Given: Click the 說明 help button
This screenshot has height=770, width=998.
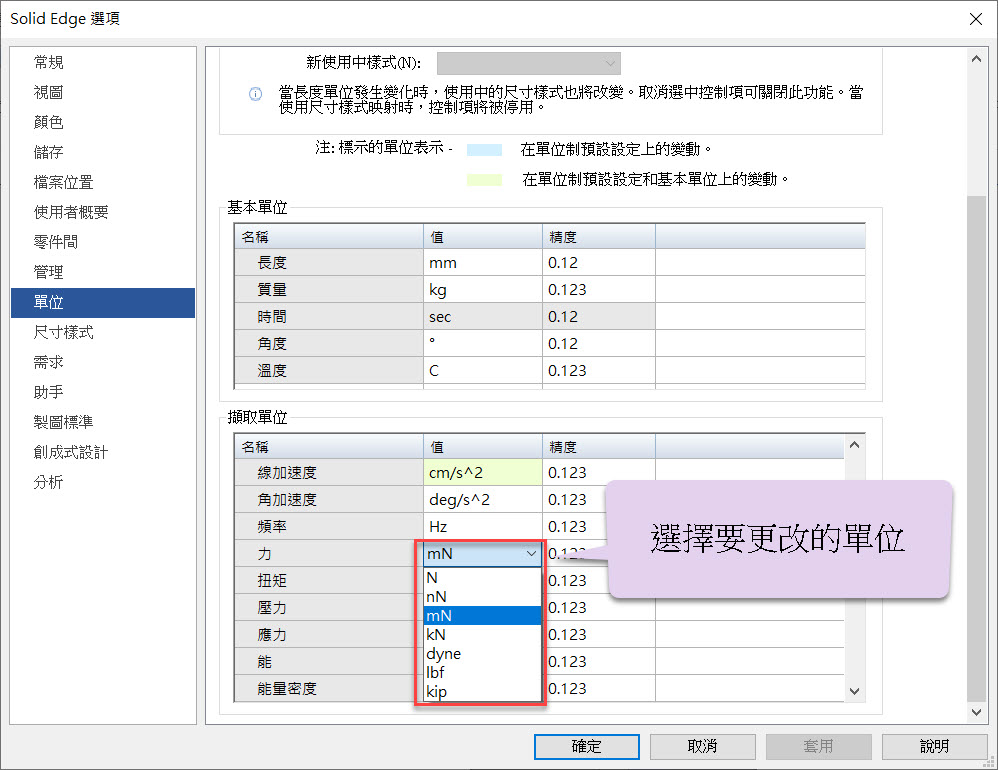Looking at the screenshot, I should point(934,746).
